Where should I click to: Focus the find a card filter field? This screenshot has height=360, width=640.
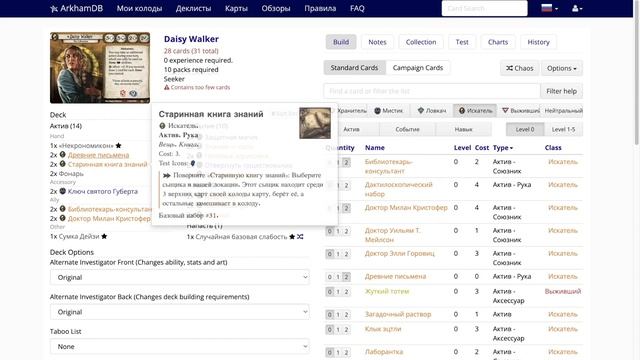click(432, 91)
